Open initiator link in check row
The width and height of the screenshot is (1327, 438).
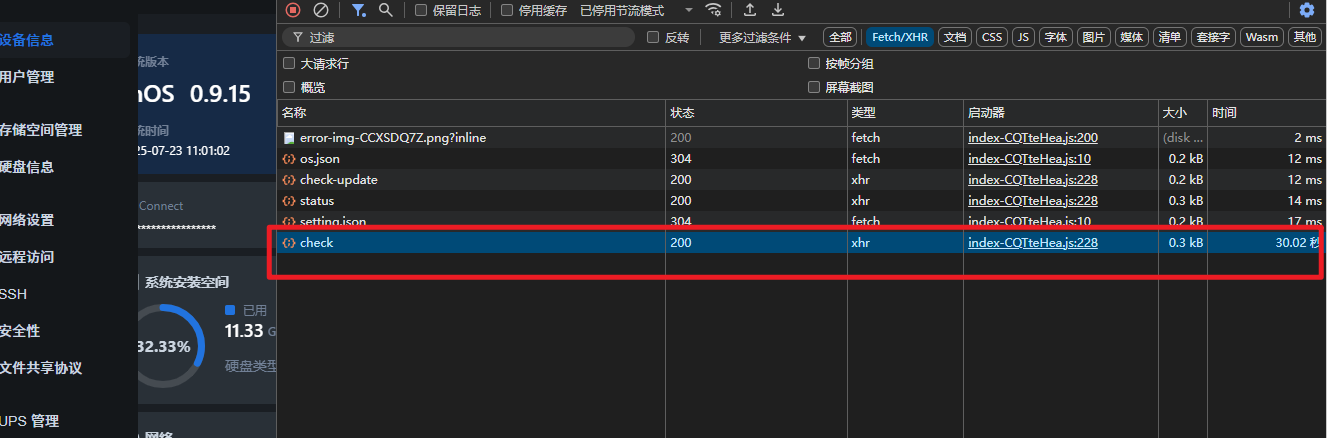point(1033,243)
